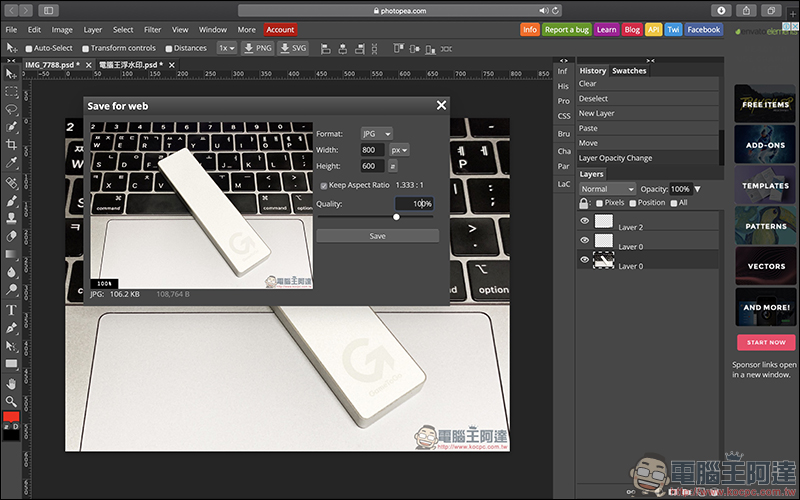Image resolution: width=800 pixels, height=500 pixels.
Task: Select the Move tool in the left toolbar
Action: pos(11,74)
